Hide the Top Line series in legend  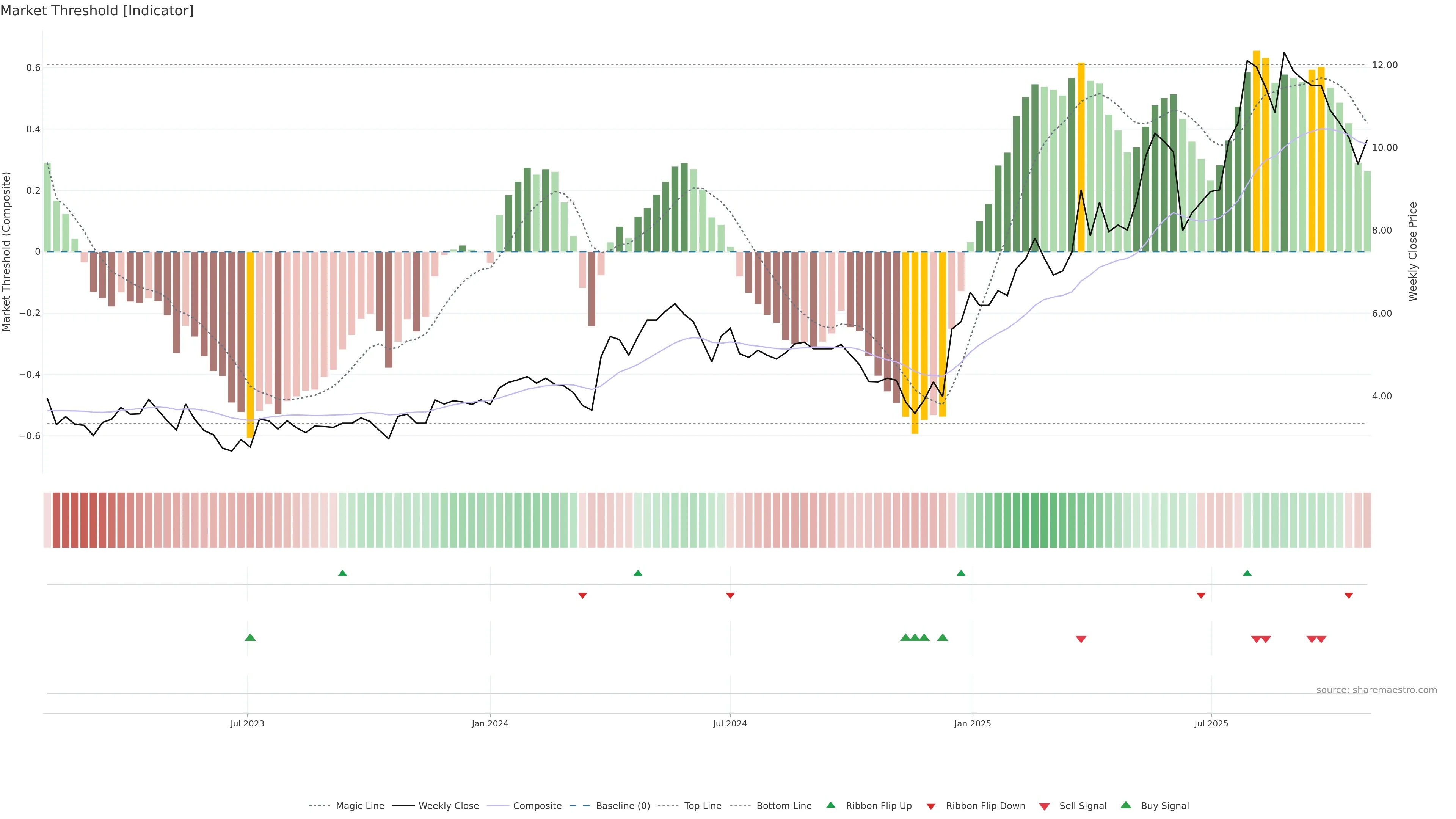[703, 806]
